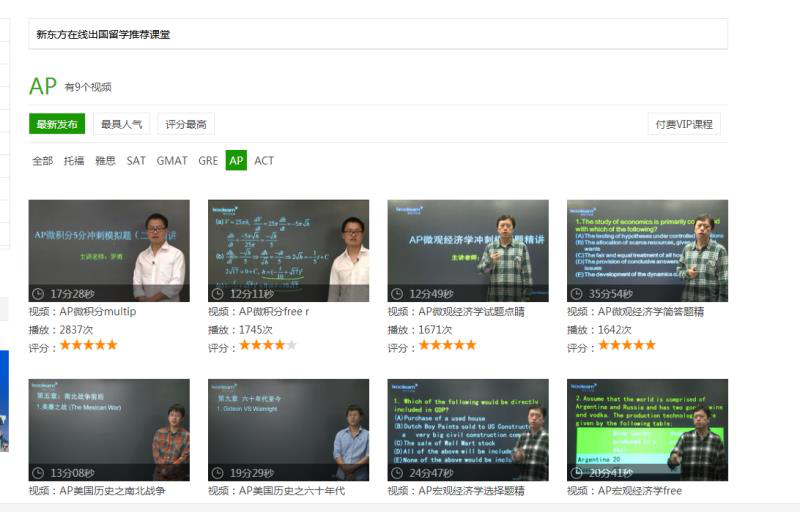800x512 pixels.
Task: Click the 播放：1745次 play count
Action: (240, 330)
